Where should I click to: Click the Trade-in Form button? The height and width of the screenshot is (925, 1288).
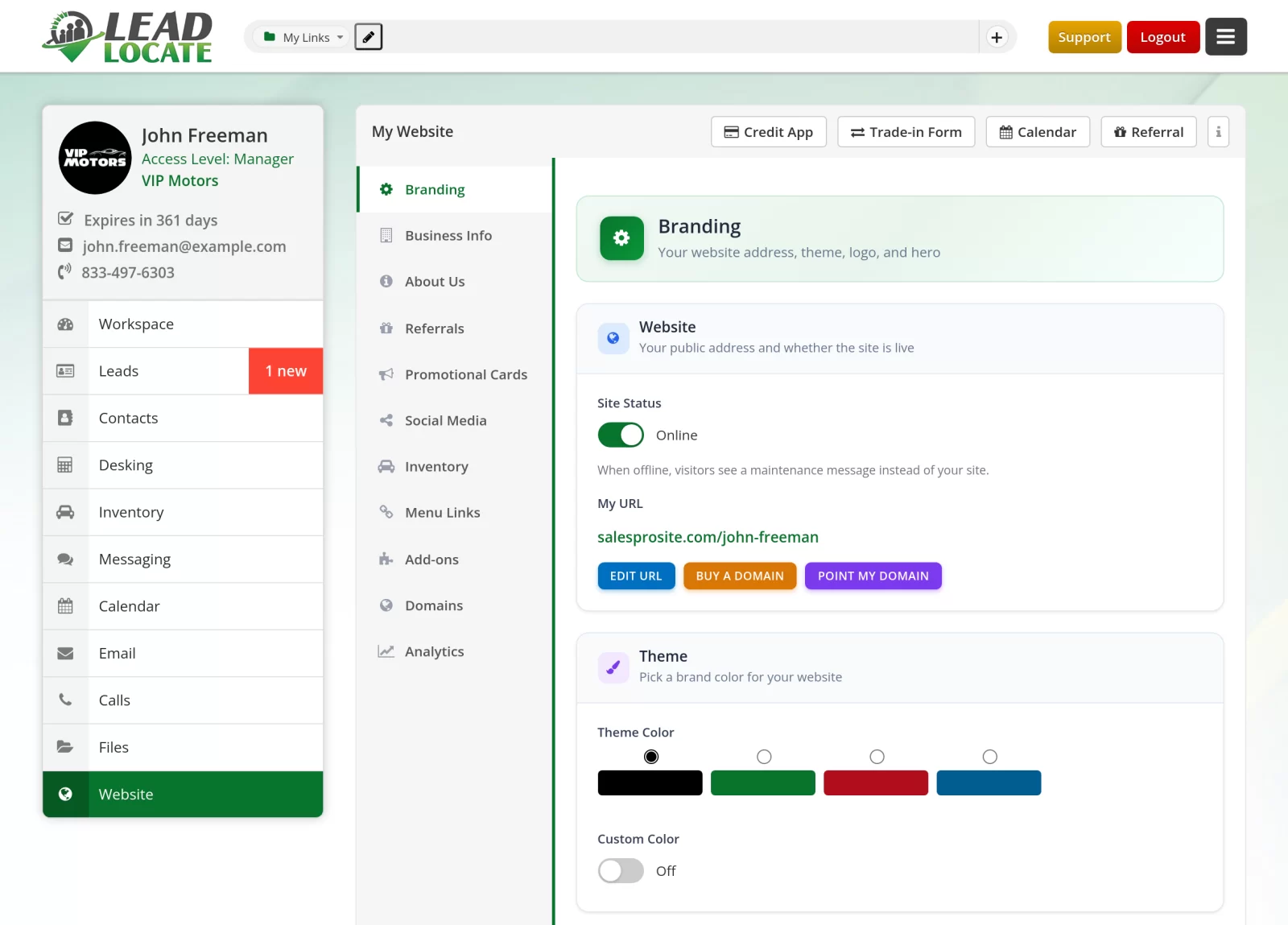point(906,132)
